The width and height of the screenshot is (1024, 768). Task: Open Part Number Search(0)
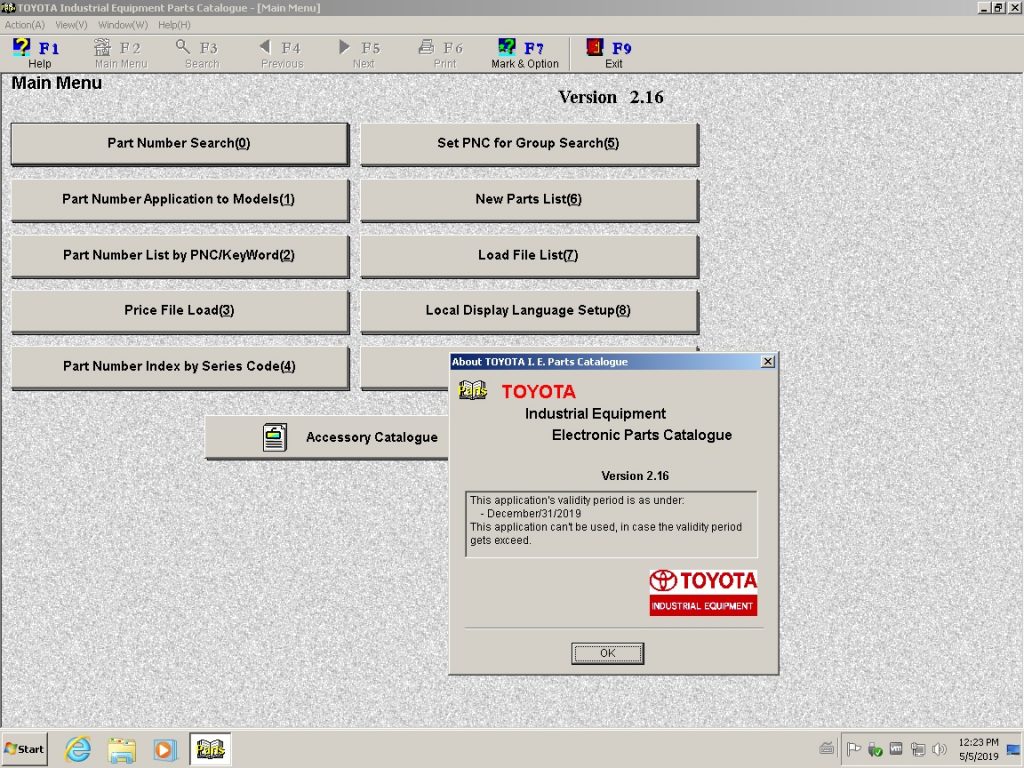tap(179, 143)
